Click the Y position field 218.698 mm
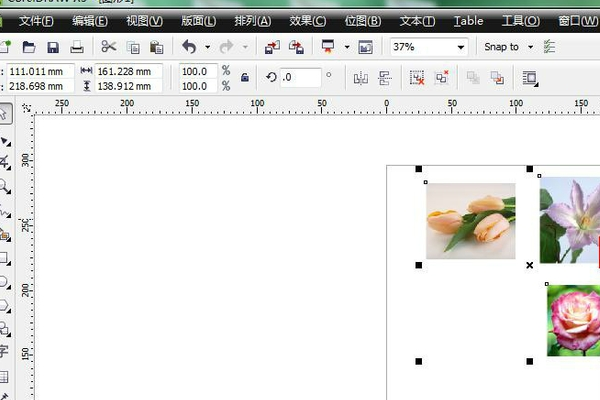 [40, 86]
